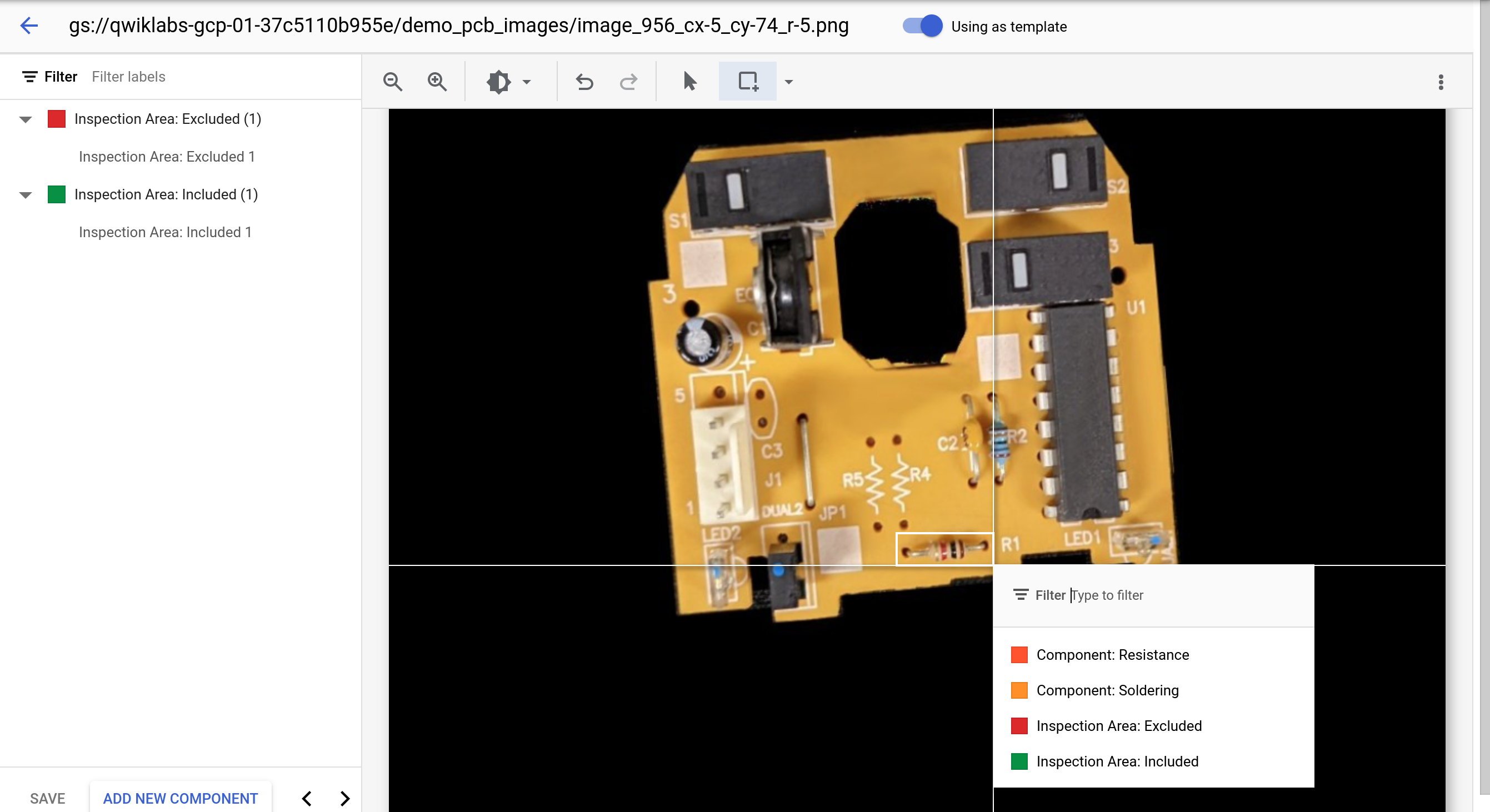Select the pointer/select tool

coord(690,82)
